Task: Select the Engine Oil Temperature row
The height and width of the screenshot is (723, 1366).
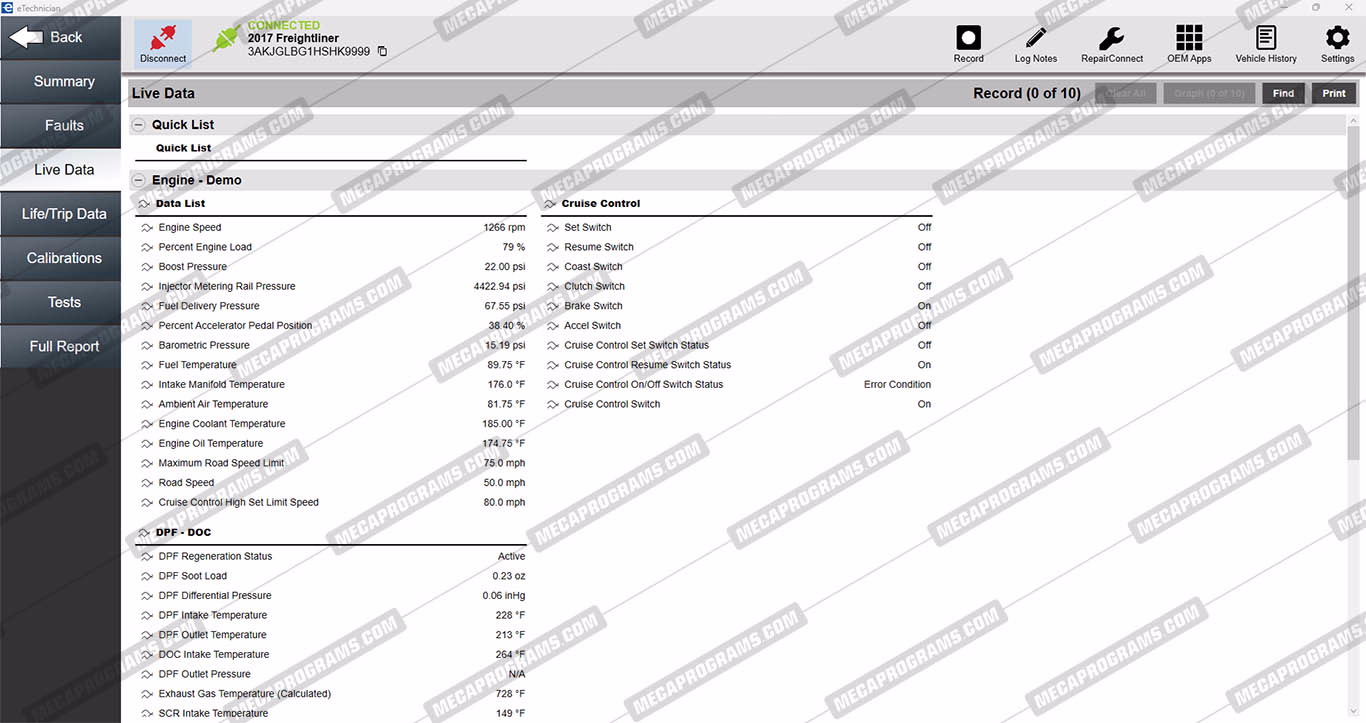Action: [x=331, y=444]
